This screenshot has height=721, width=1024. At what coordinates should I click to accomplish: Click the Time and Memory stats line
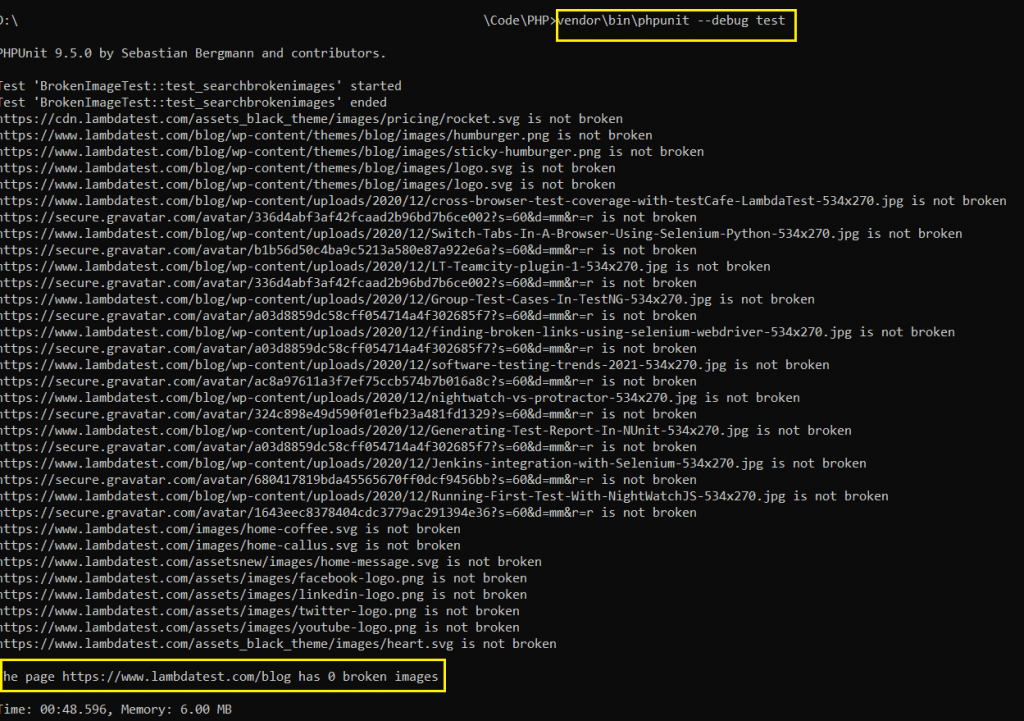click(116, 709)
